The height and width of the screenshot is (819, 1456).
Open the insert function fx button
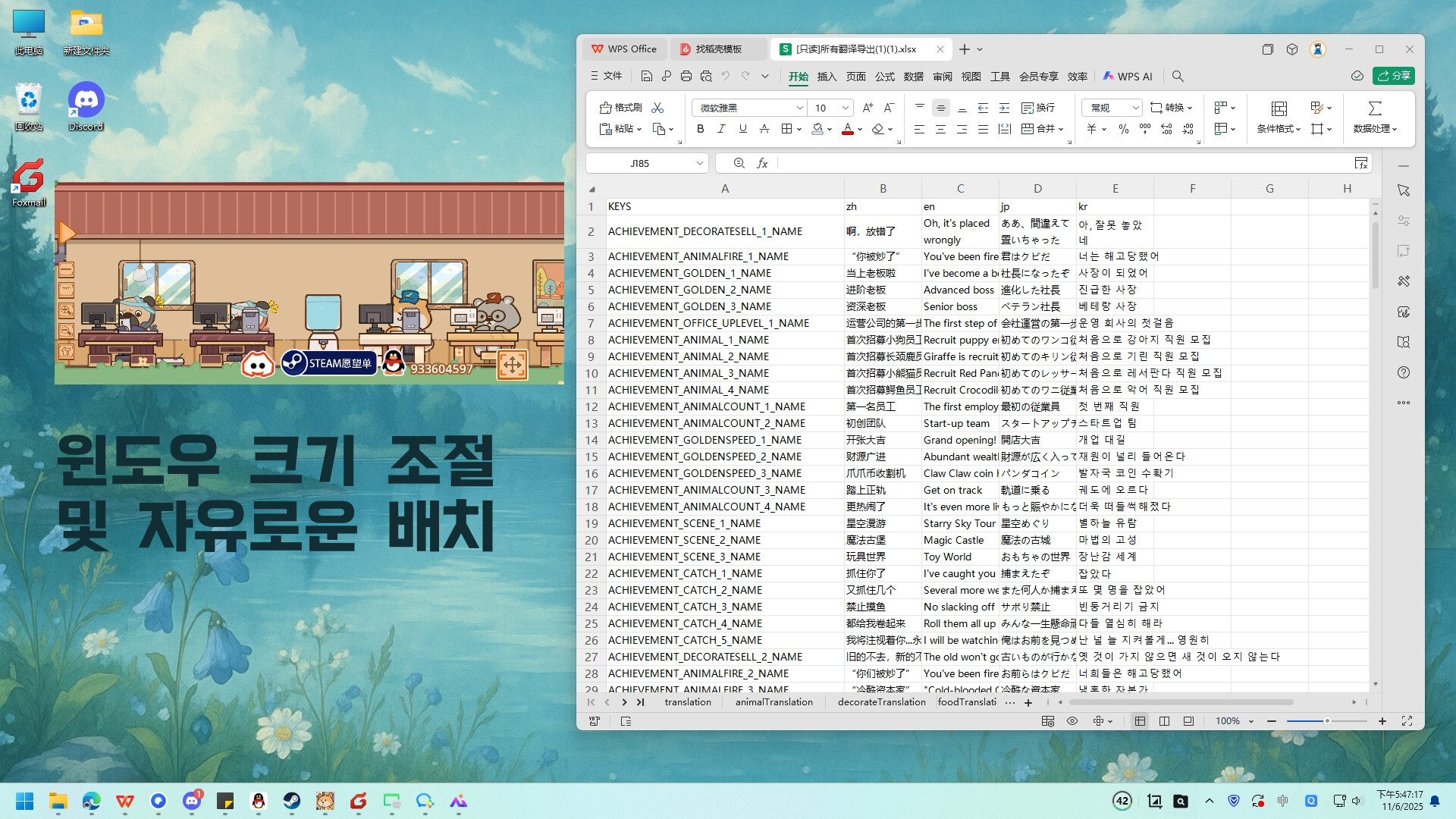click(762, 163)
